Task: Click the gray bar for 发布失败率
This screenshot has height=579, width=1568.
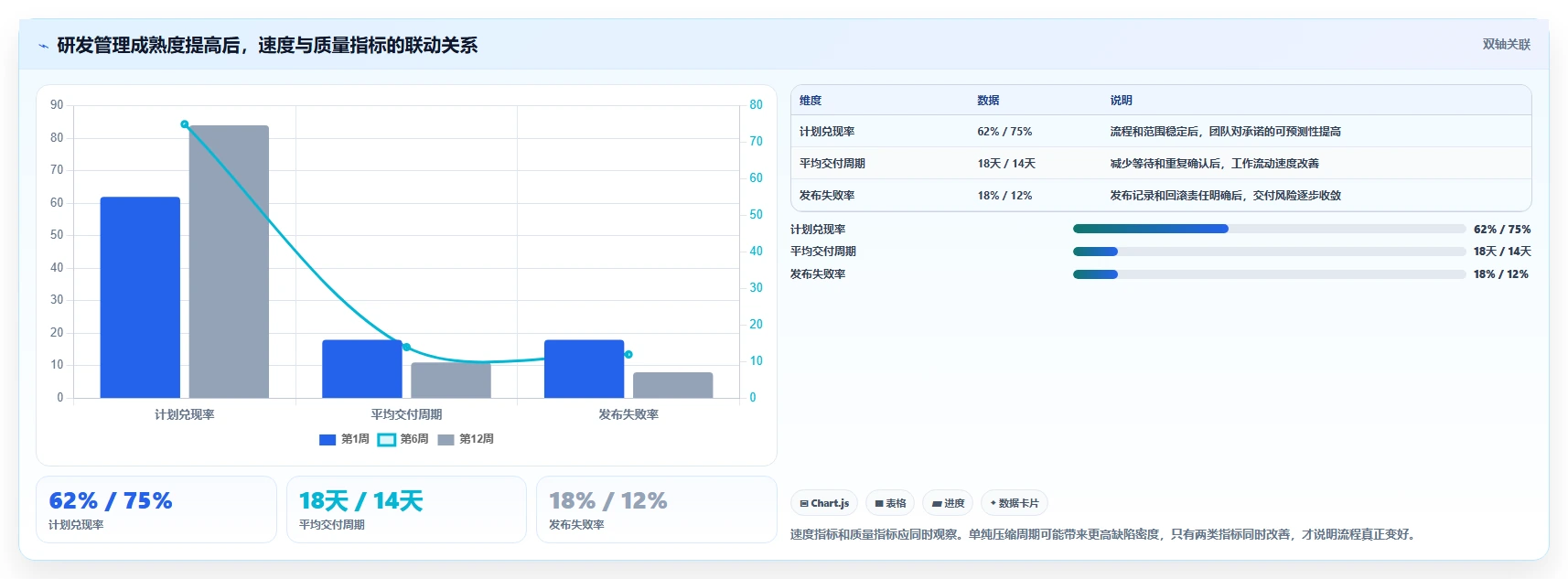Action: pyautogui.click(x=672, y=385)
